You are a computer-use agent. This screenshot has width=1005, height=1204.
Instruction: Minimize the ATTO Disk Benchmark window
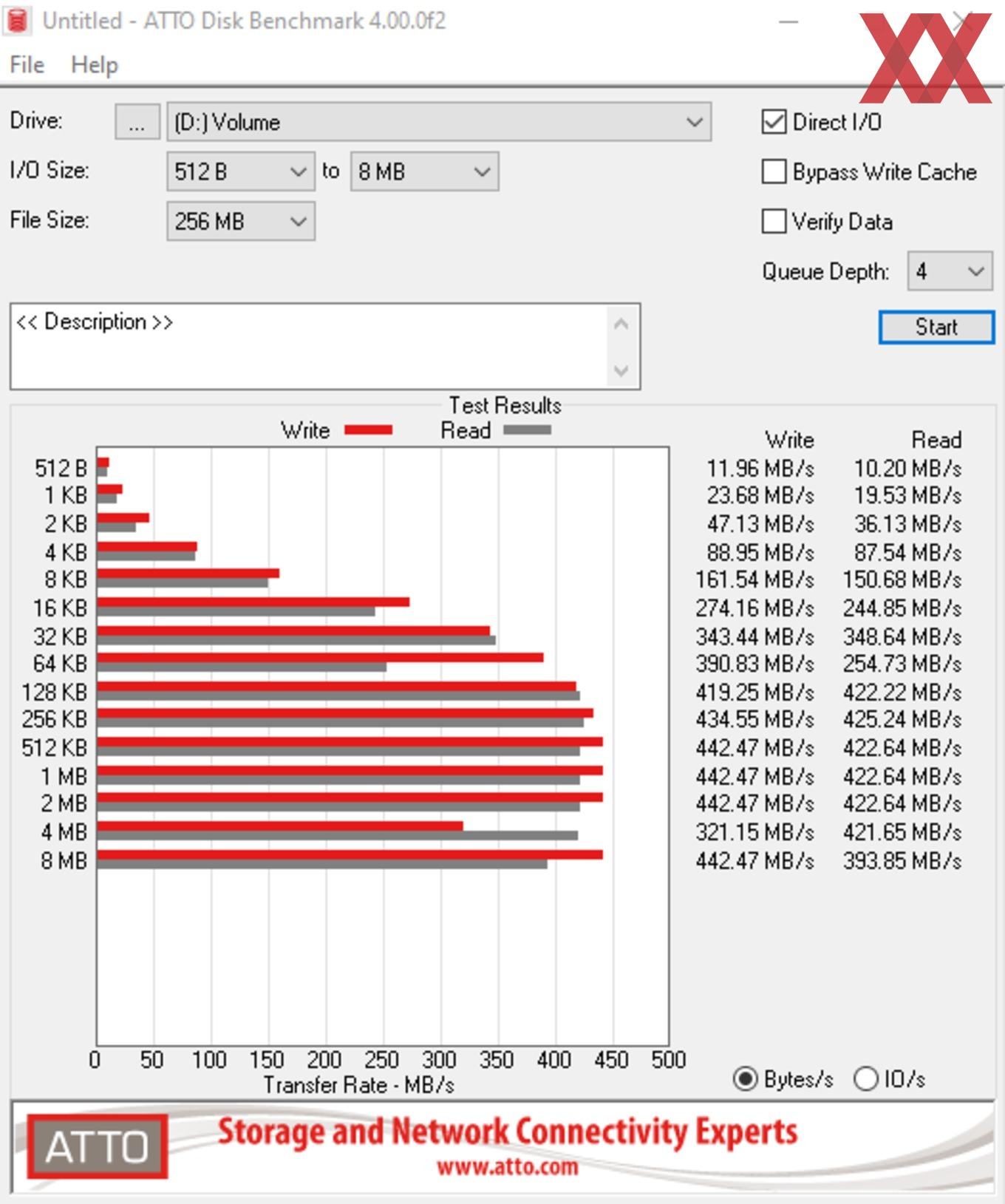(x=789, y=21)
